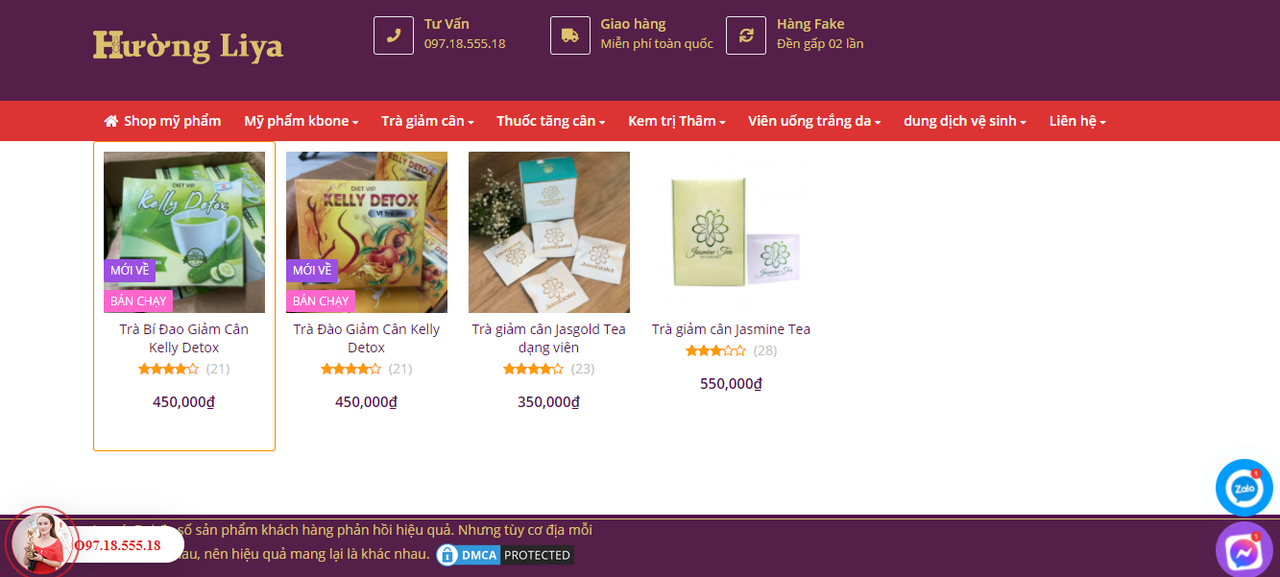The width and height of the screenshot is (1280, 577).
Task: Click the home icon in navigation bar
Action: (111, 121)
